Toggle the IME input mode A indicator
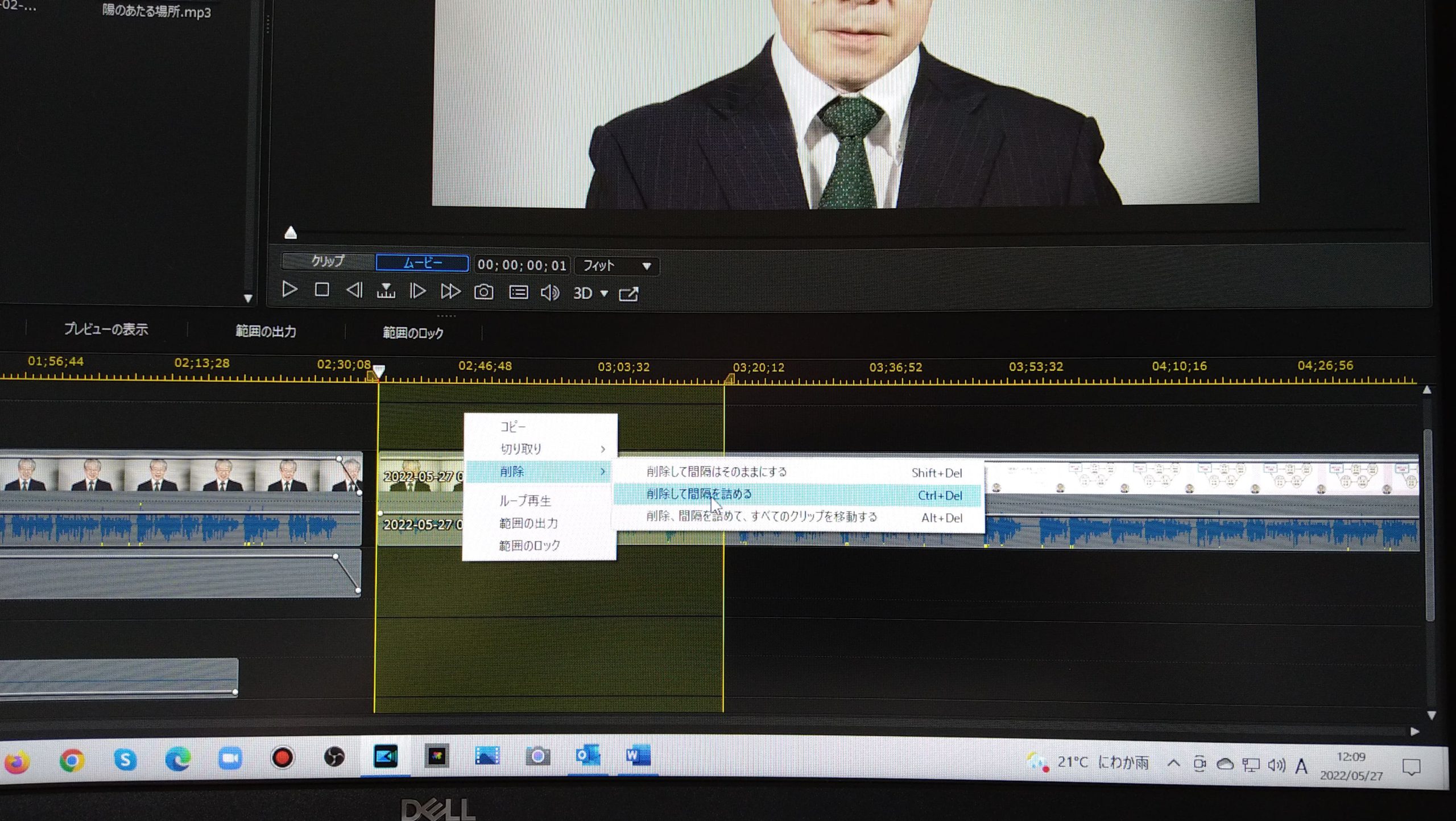The image size is (1456, 821). click(1301, 766)
